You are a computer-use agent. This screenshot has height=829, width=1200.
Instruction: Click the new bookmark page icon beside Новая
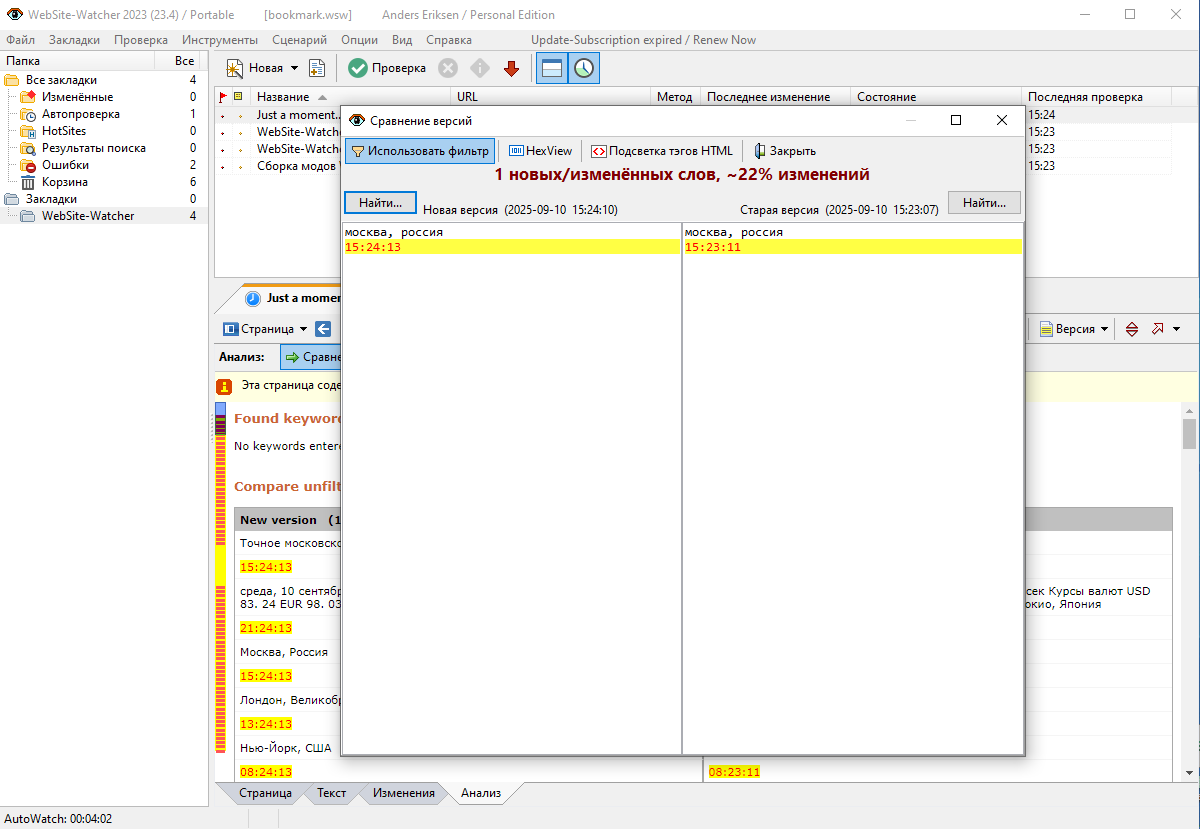pyautogui.click(x=317, y=68)
